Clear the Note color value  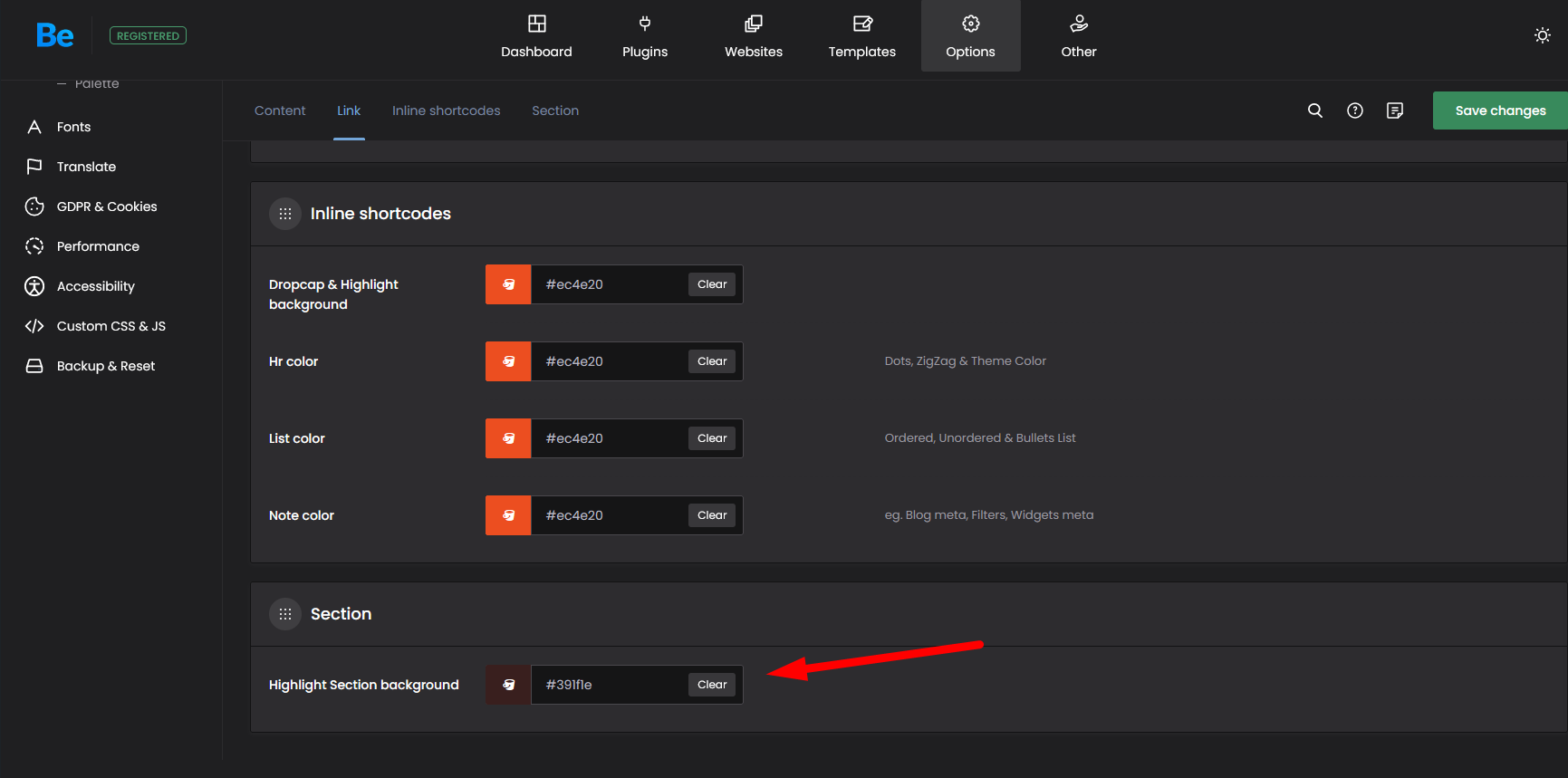click(712, 515)
